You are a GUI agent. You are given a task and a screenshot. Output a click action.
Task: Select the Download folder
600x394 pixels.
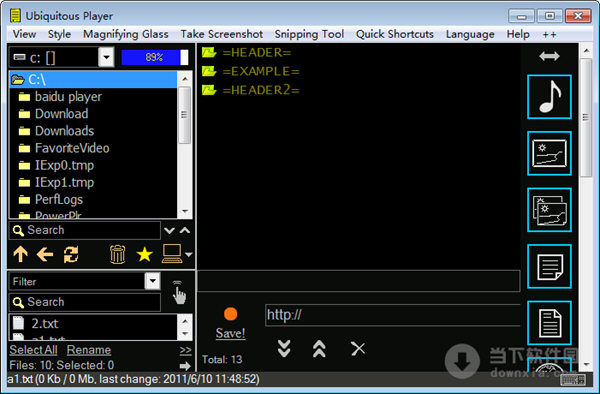53,114
